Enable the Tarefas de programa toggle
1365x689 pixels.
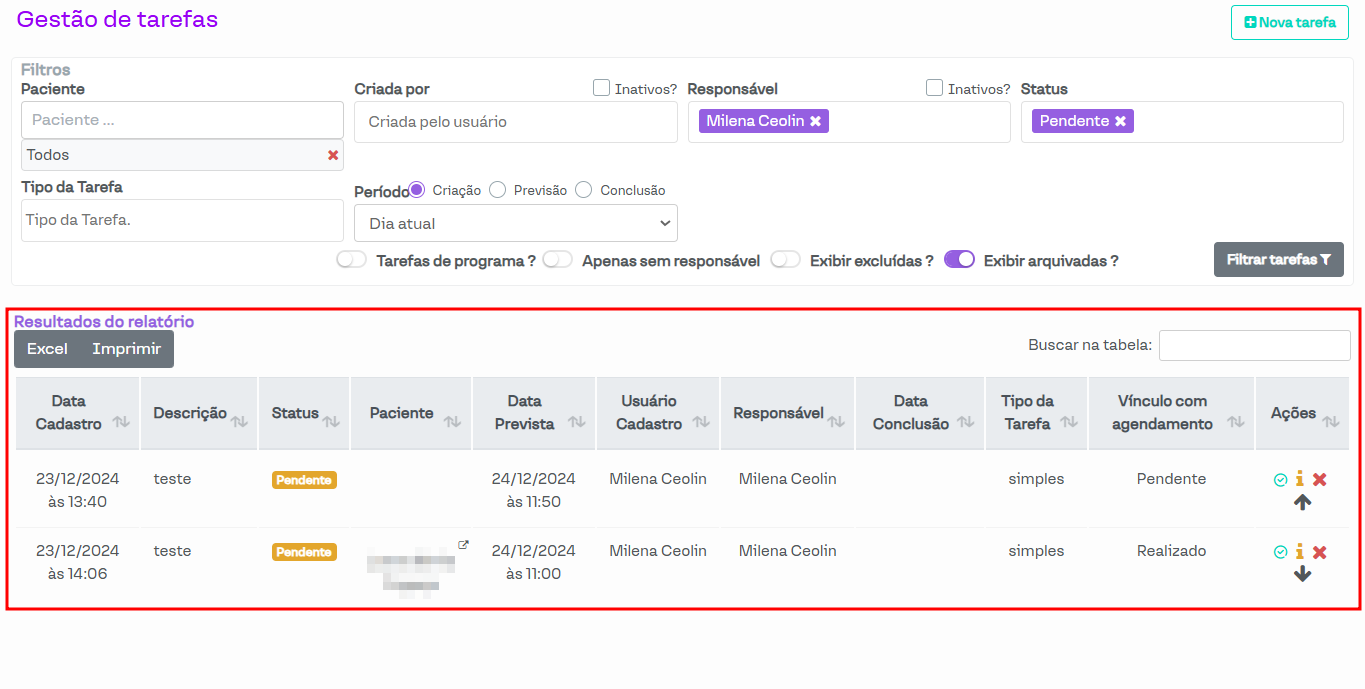352,260
